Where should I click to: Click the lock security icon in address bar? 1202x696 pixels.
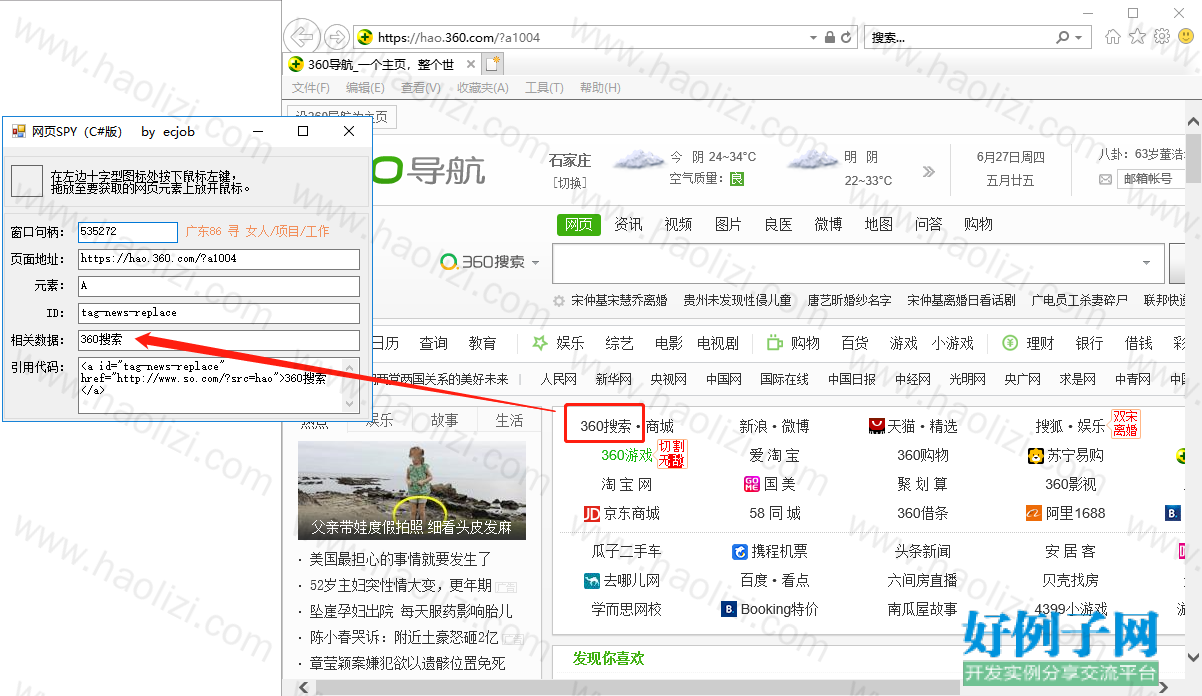pos(829,37)
